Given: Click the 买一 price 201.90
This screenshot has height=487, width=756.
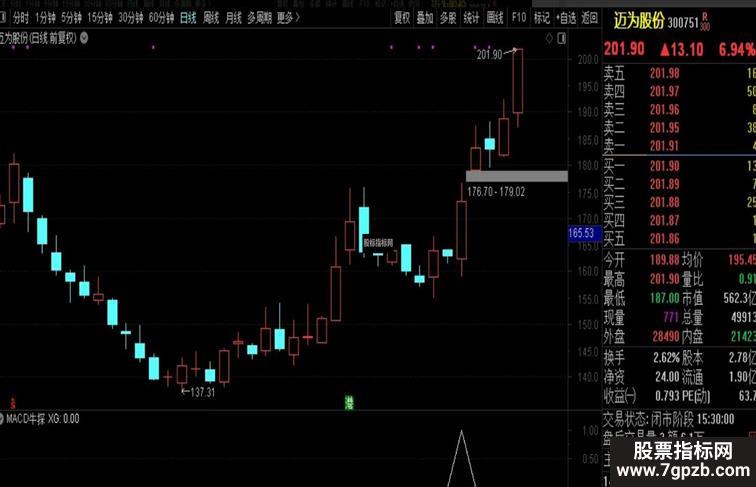Looking at the screenshot, I should (664, 166).
